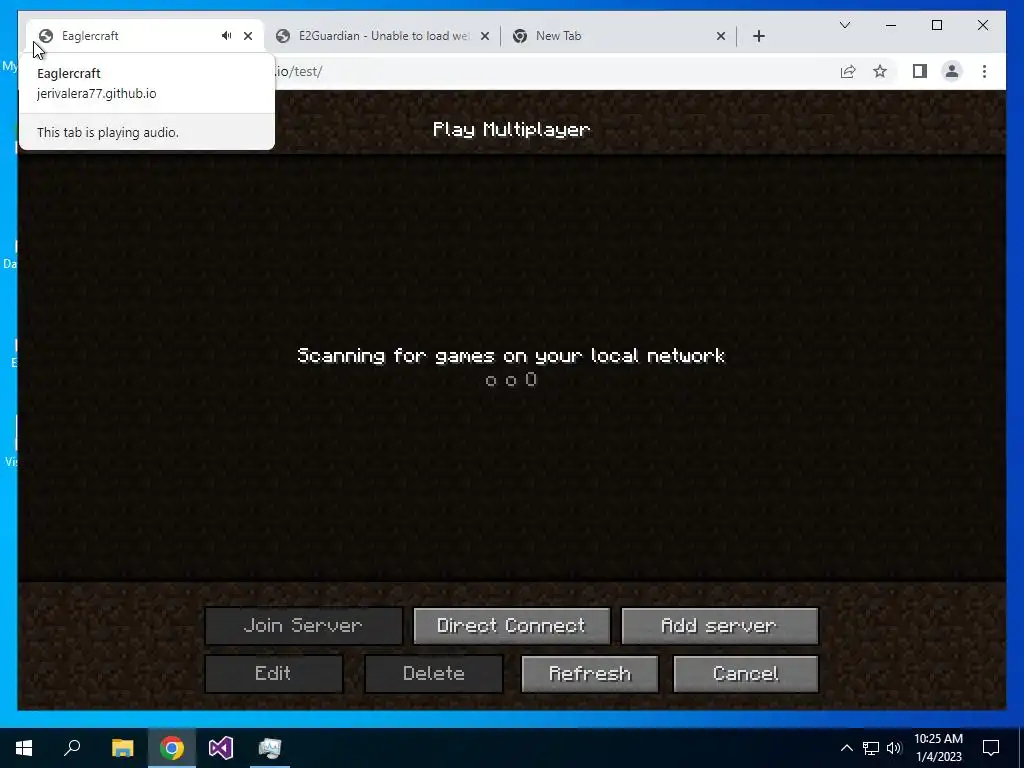The image size is (1024, 768).
Task: Click the 'Play Multiplayer' title text
Action: 511,129
